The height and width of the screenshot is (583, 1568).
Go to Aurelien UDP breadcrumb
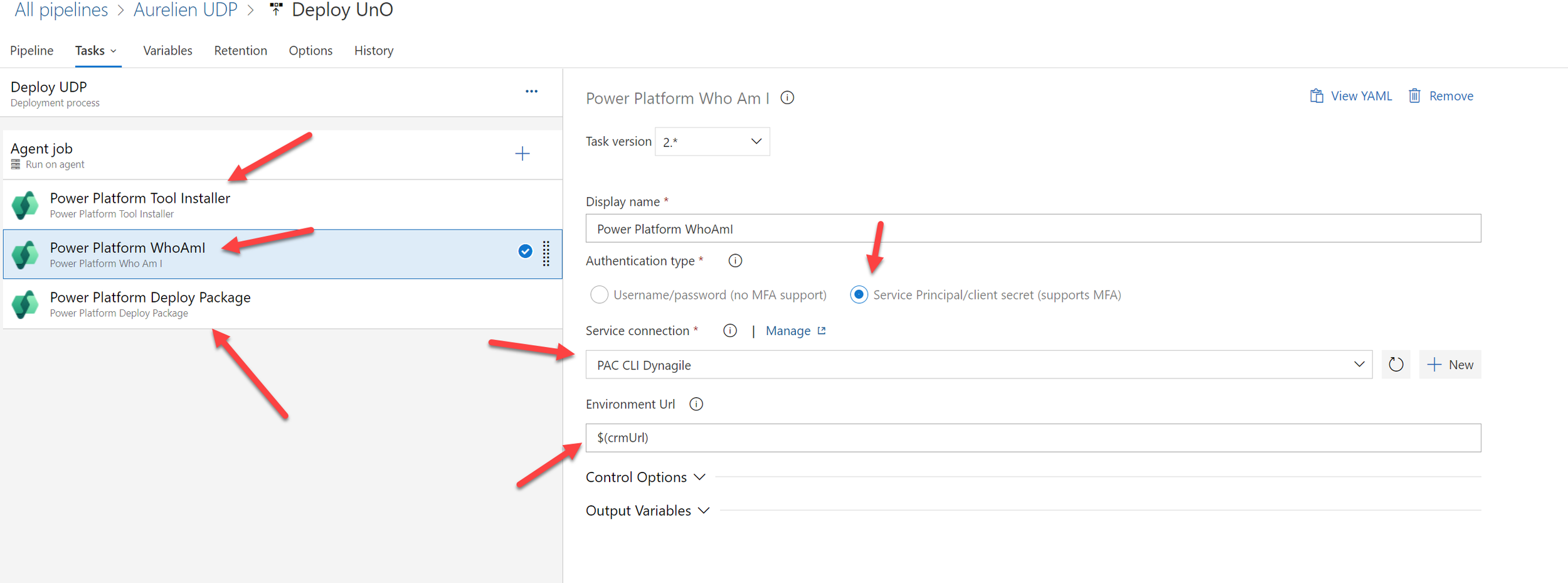185,9
